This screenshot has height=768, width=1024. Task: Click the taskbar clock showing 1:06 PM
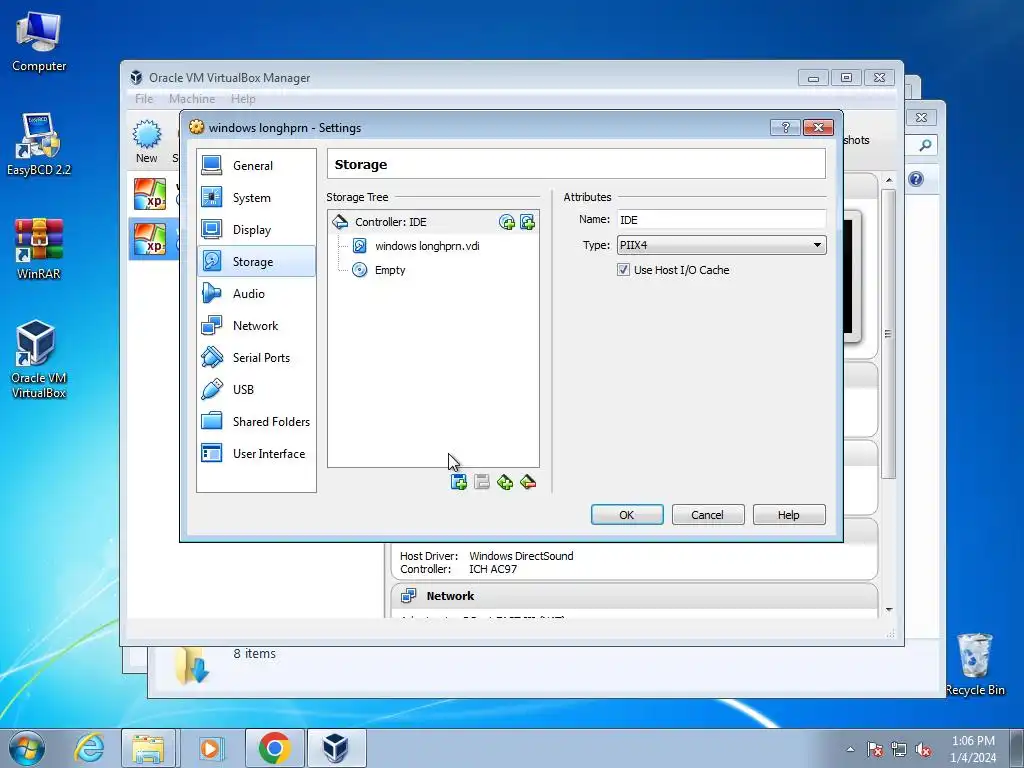tap(973, 749)
